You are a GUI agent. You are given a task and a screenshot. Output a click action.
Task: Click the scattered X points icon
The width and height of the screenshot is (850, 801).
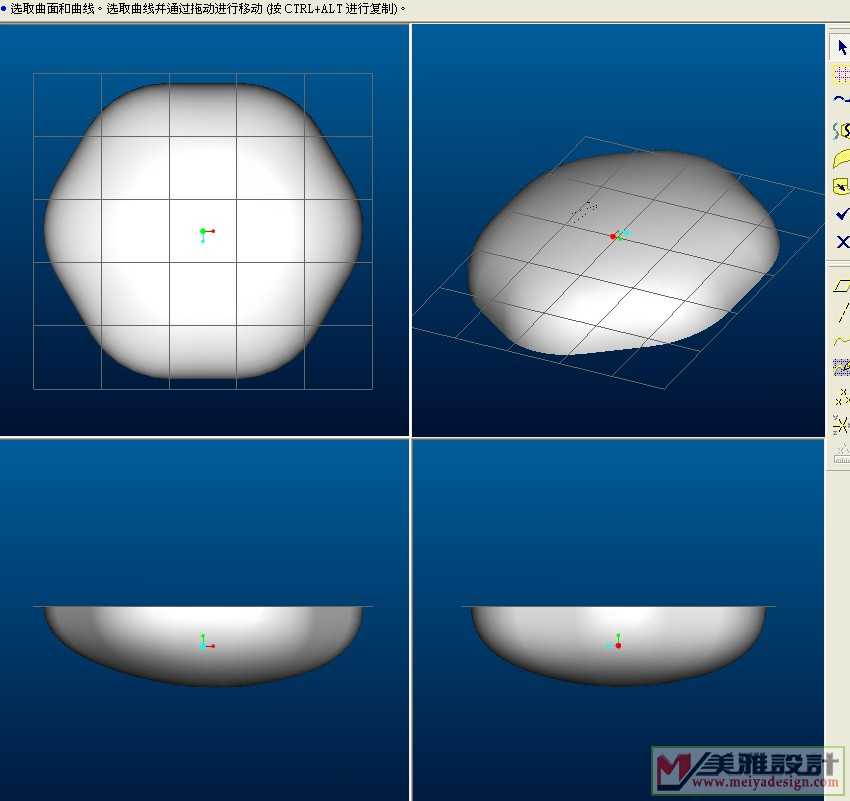(x=842, y=397)
